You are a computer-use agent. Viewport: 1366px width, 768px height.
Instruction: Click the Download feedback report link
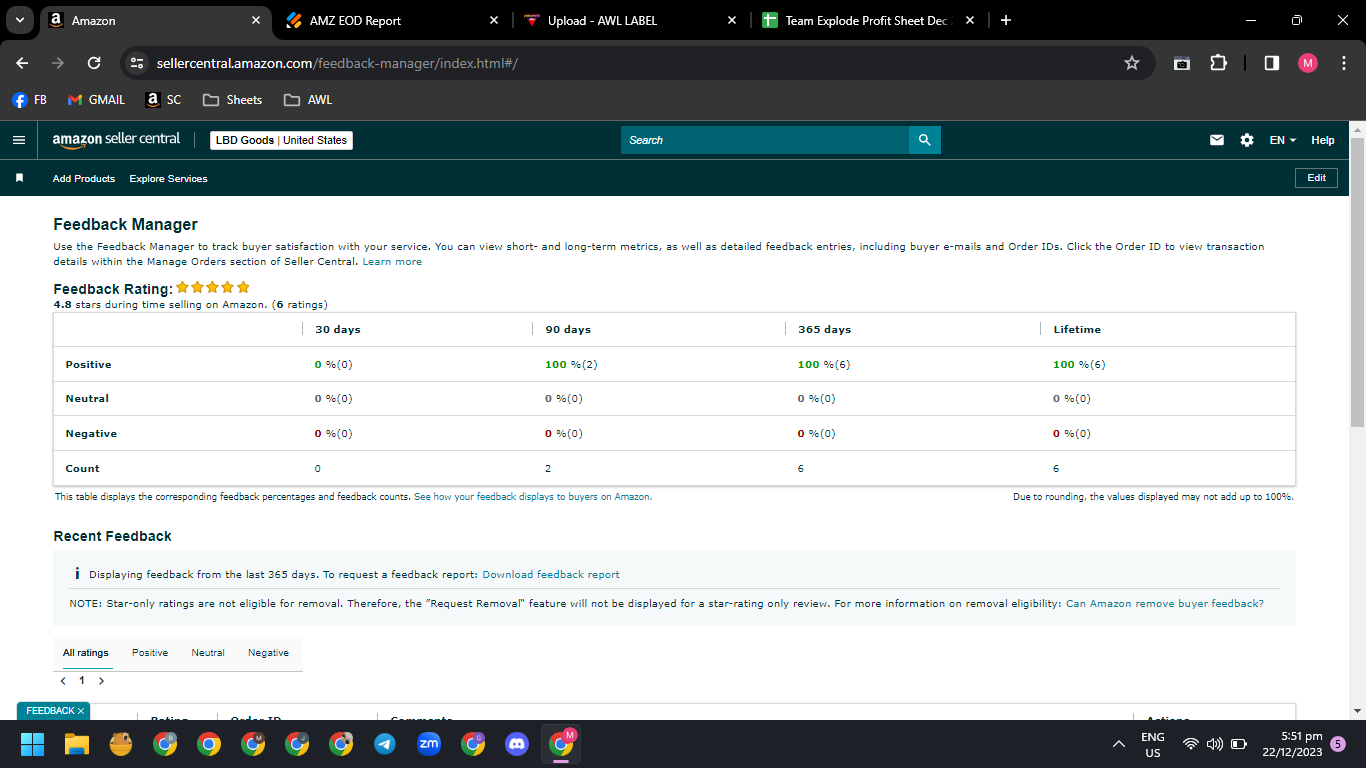click(551, 575)
